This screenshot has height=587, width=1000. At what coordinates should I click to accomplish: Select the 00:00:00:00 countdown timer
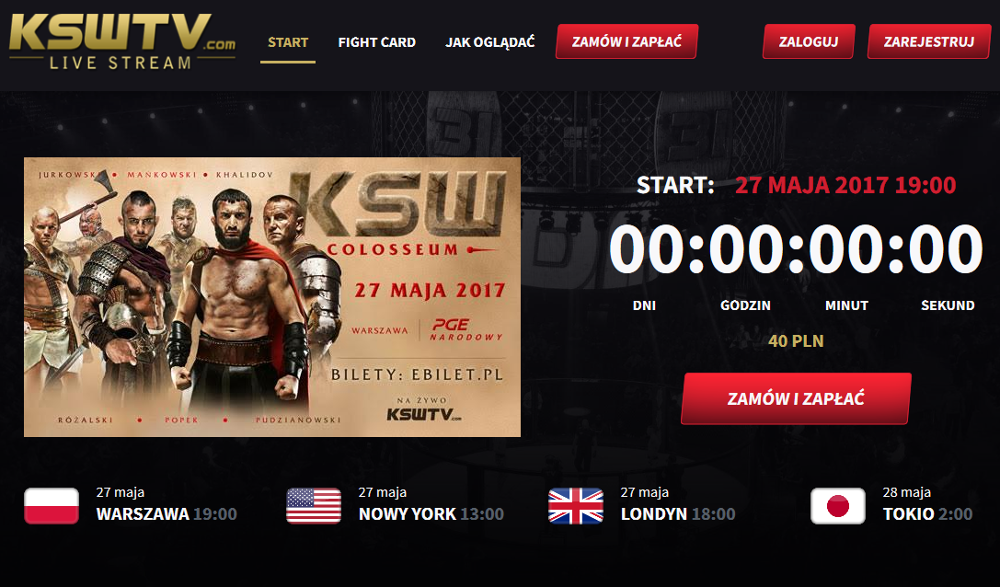pyautogui.click(x=796, y=250)
